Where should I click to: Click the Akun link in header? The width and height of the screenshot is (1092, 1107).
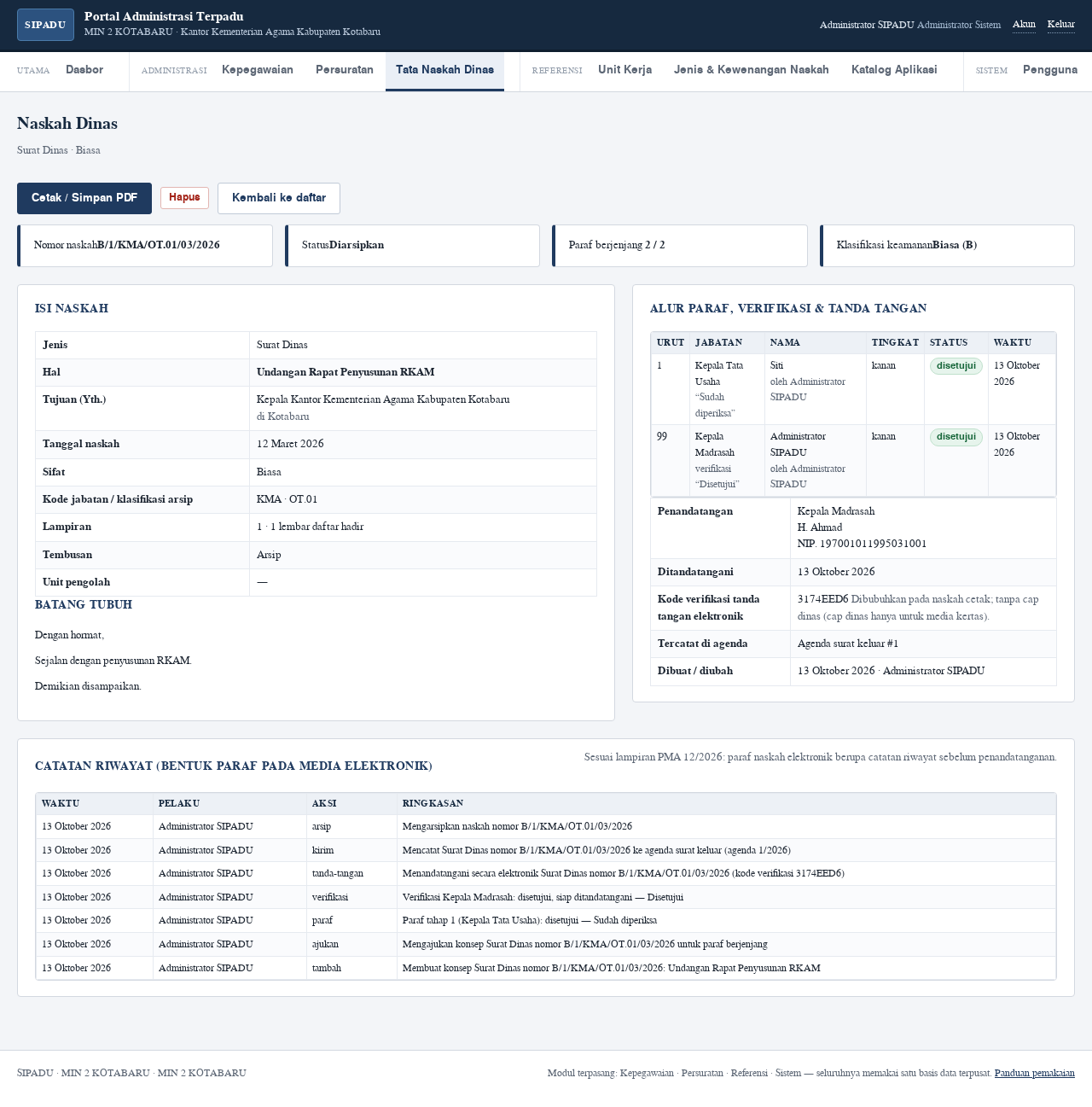click(x=1024, y=25)
